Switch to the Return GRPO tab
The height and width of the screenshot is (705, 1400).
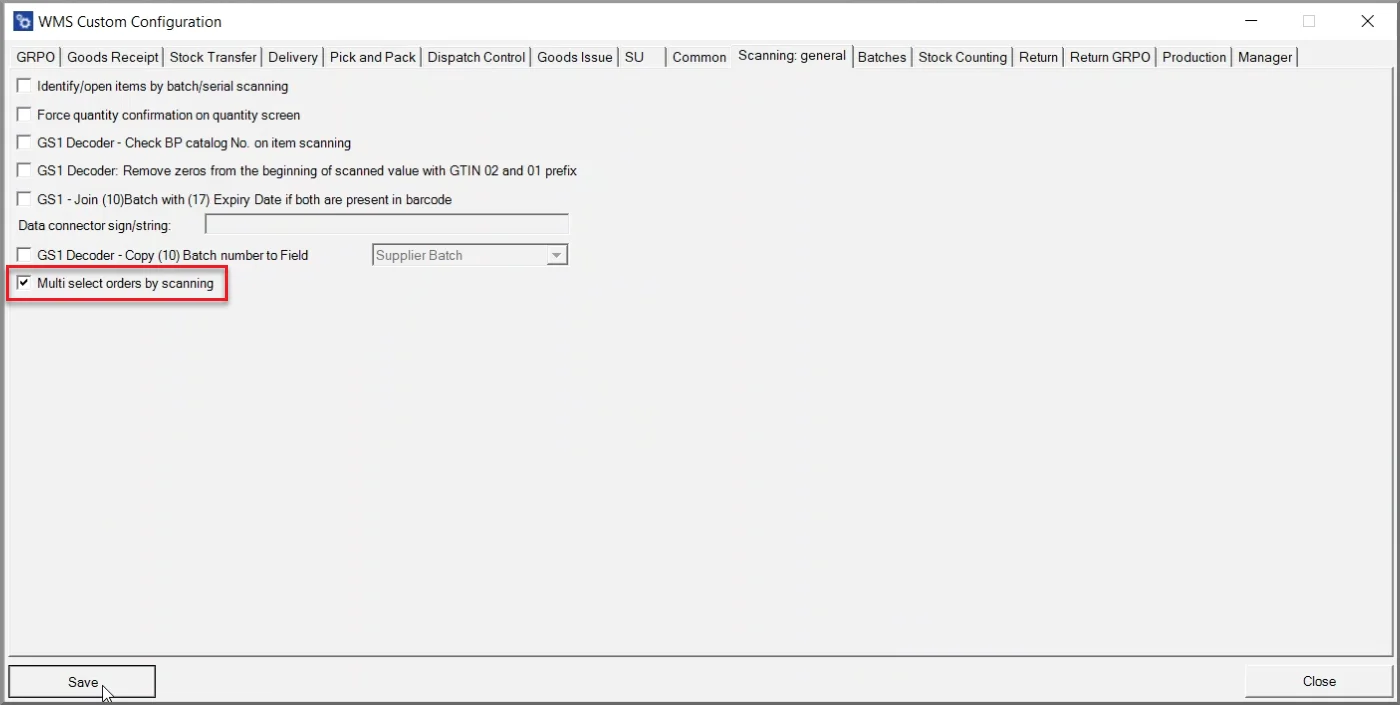[x=1110, y=57]
